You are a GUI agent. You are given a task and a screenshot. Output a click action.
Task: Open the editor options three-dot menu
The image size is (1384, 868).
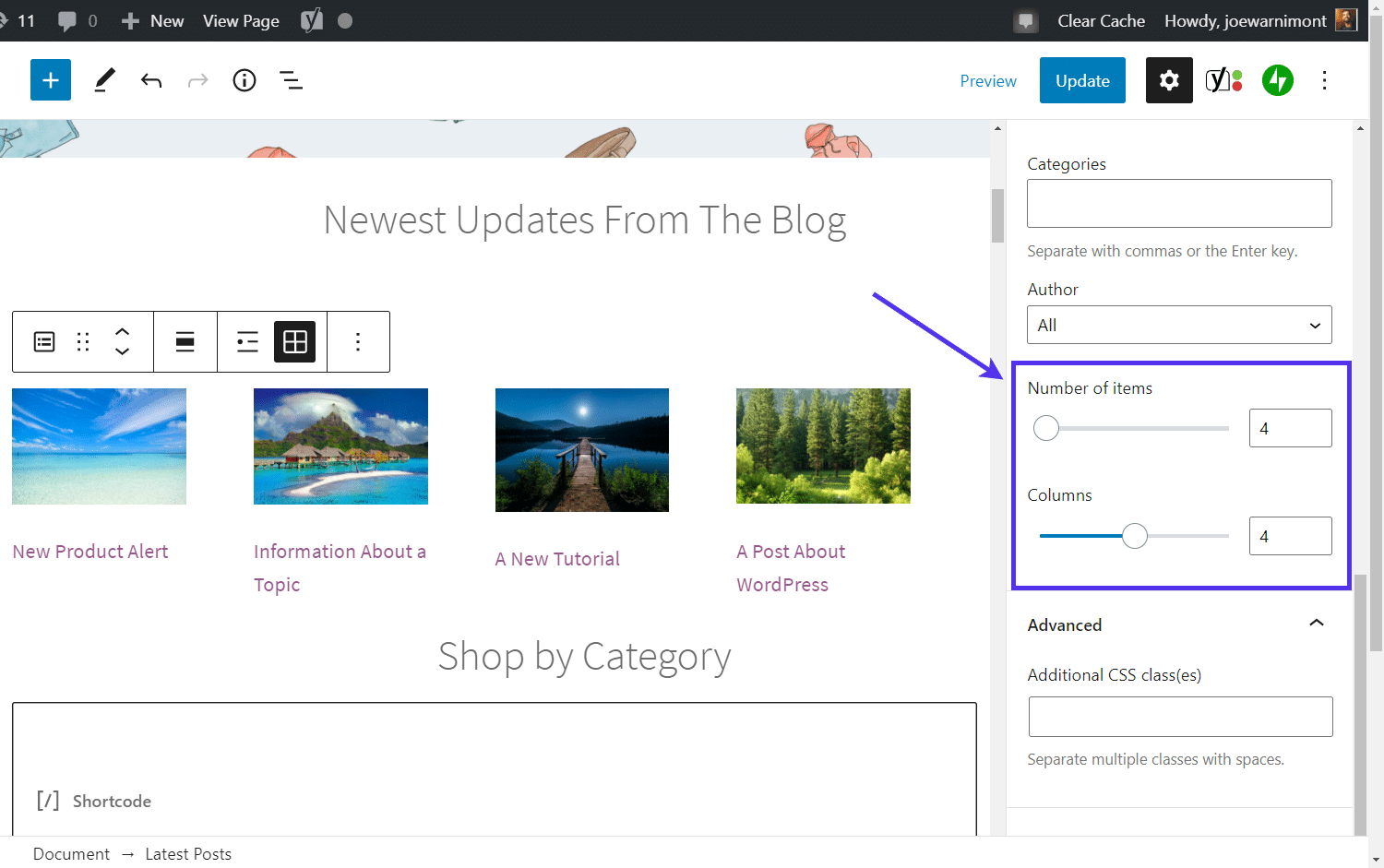[x=1324, y=80]
